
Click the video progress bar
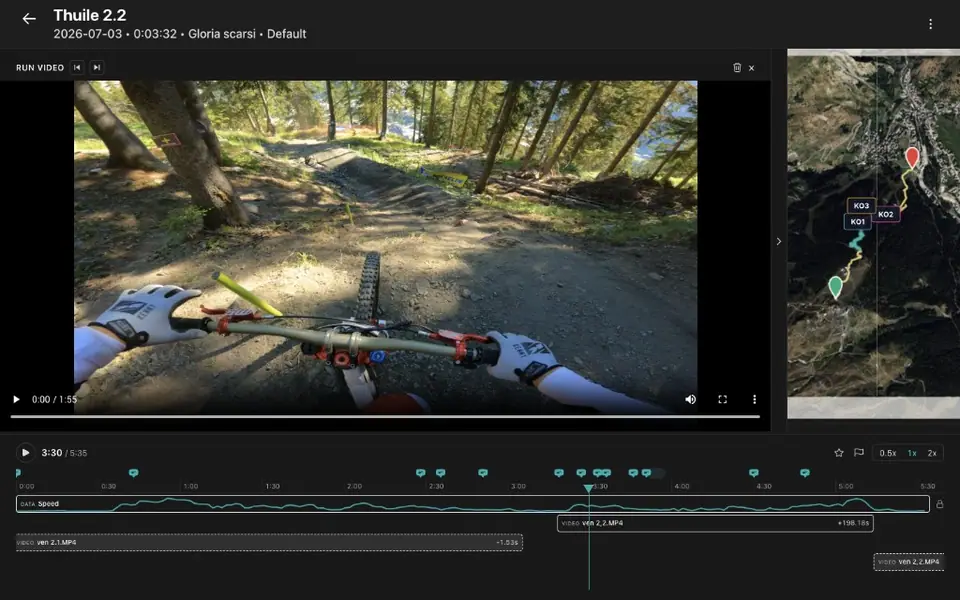pyautogui.click(x=385, y=417)
